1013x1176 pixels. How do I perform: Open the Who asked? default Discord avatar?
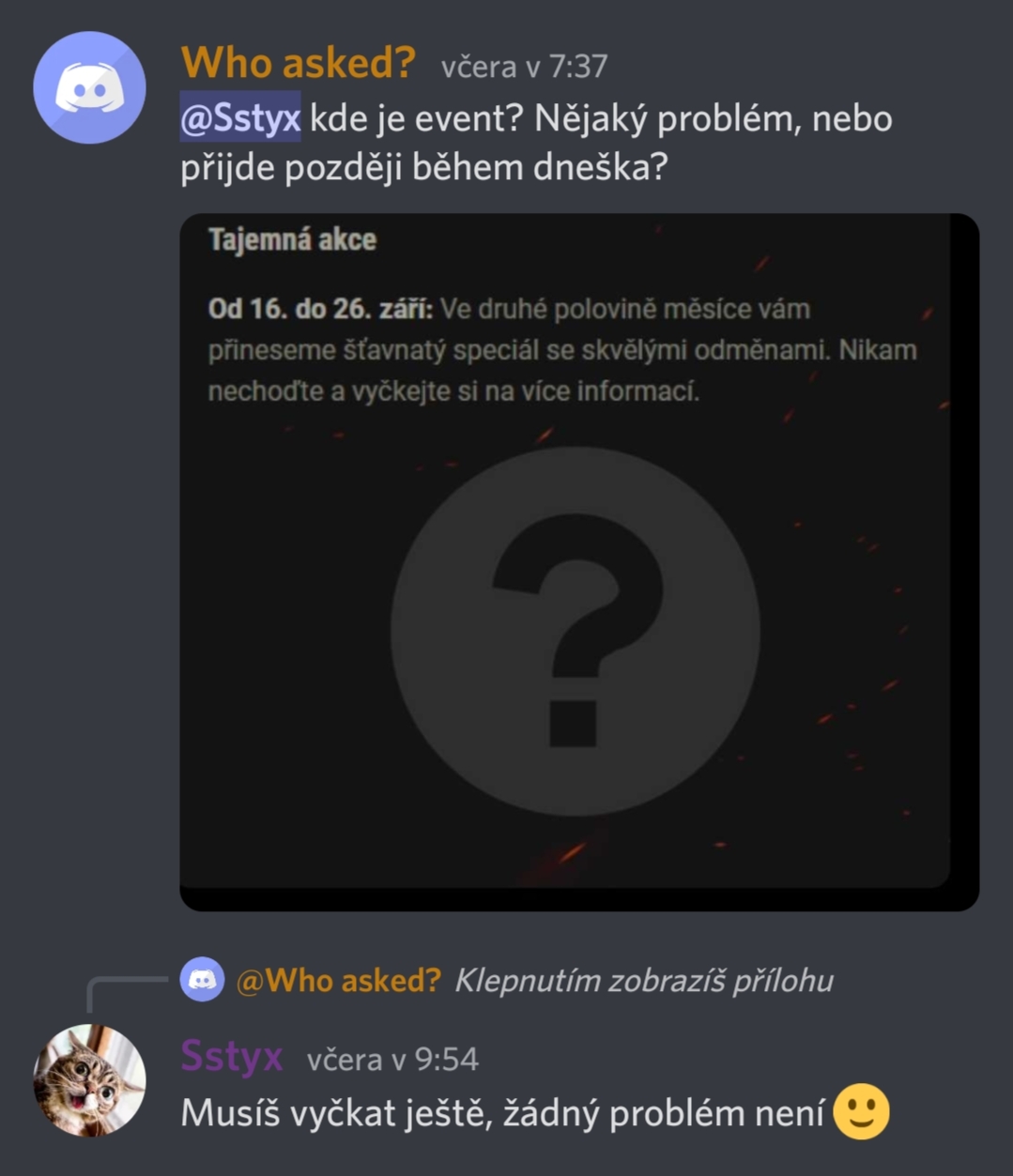(89, 87)
